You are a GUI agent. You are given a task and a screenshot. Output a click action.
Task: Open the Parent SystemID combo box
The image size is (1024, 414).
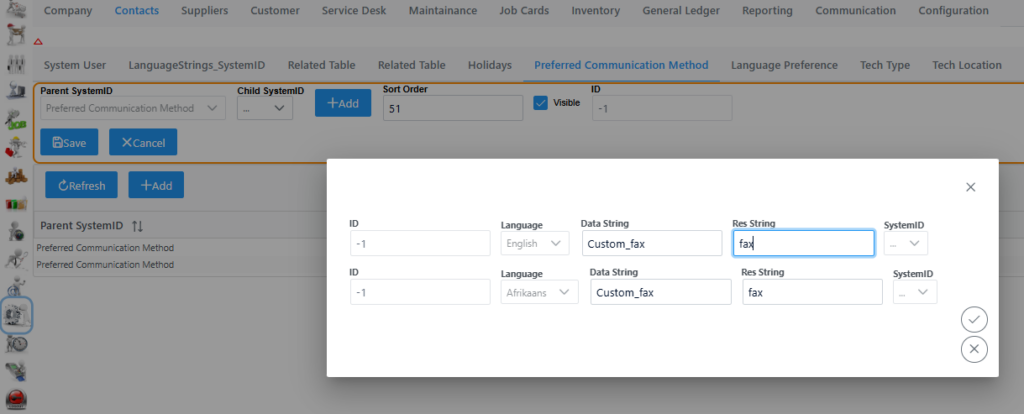132,108
